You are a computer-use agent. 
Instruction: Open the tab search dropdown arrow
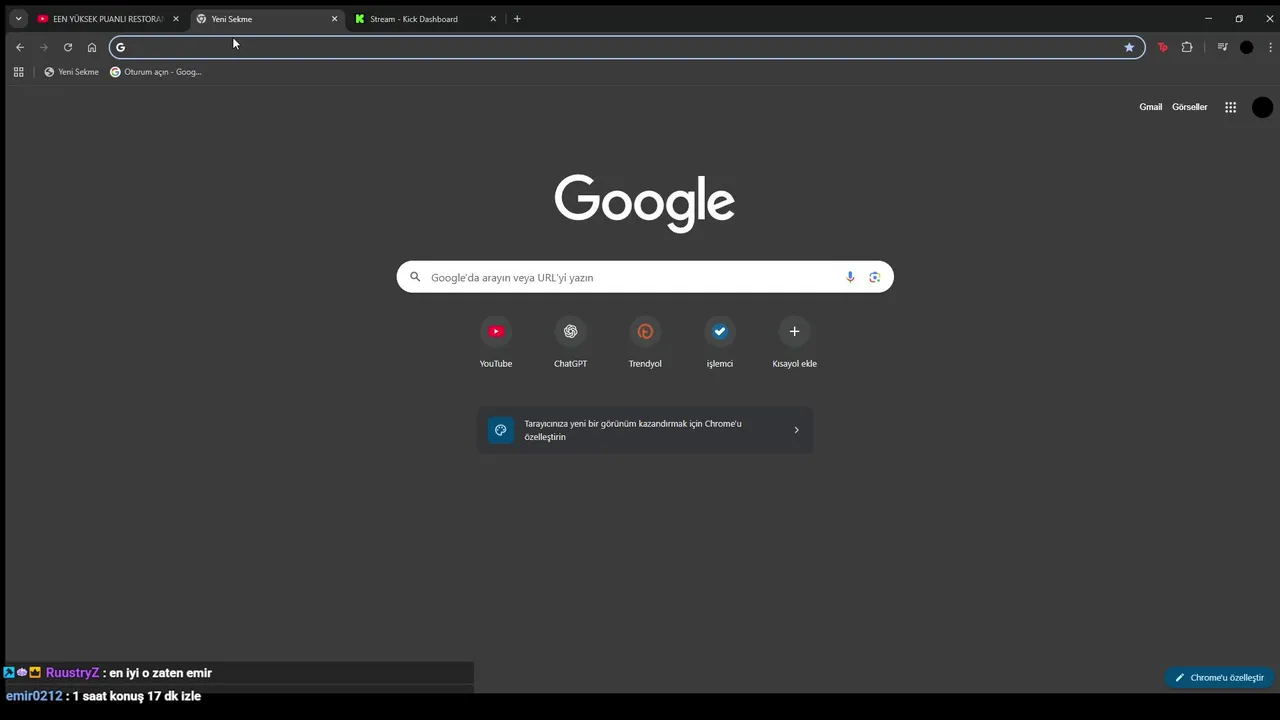pos(18,19)
